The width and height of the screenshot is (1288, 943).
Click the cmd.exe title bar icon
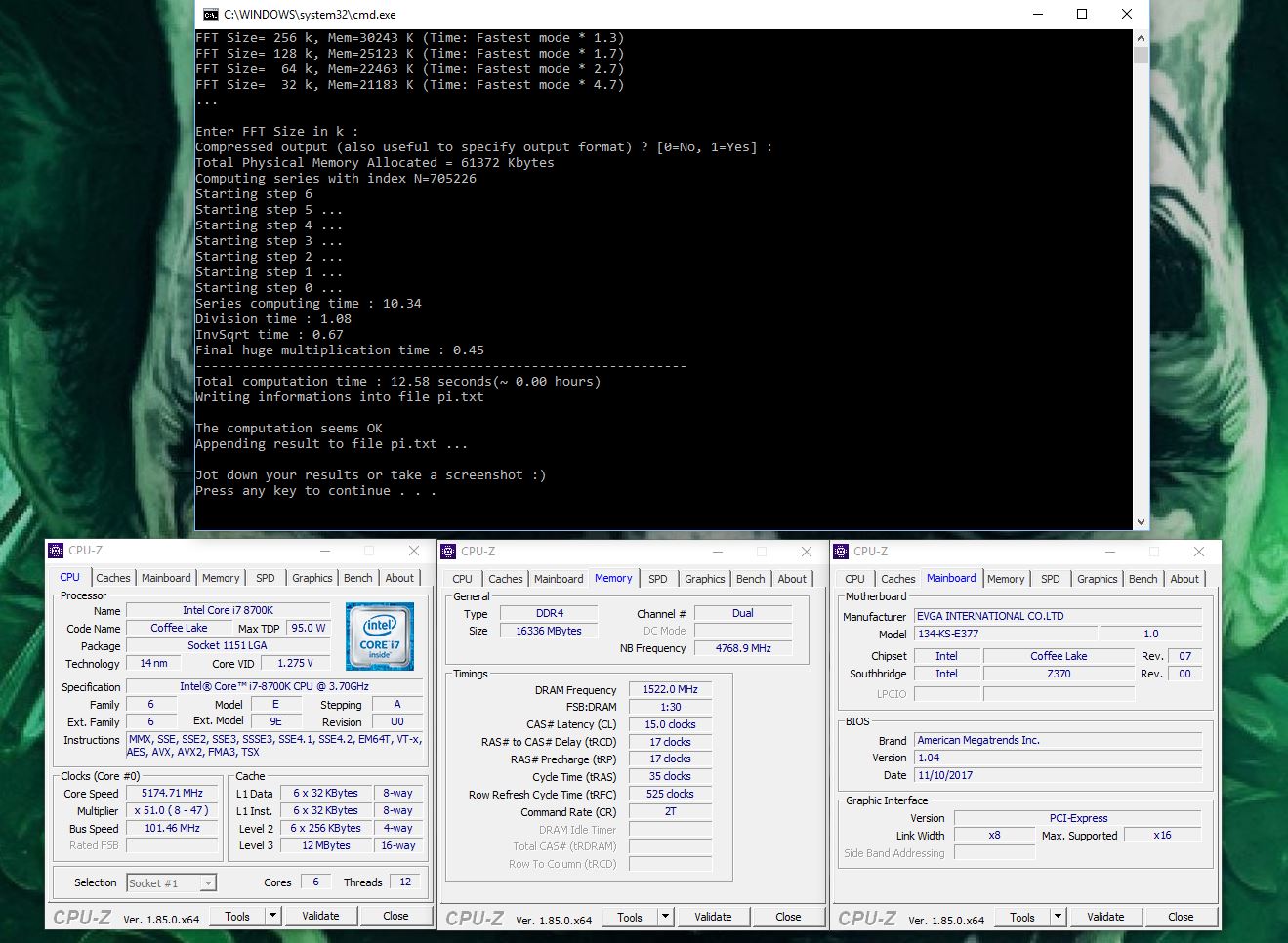point(210,14)
